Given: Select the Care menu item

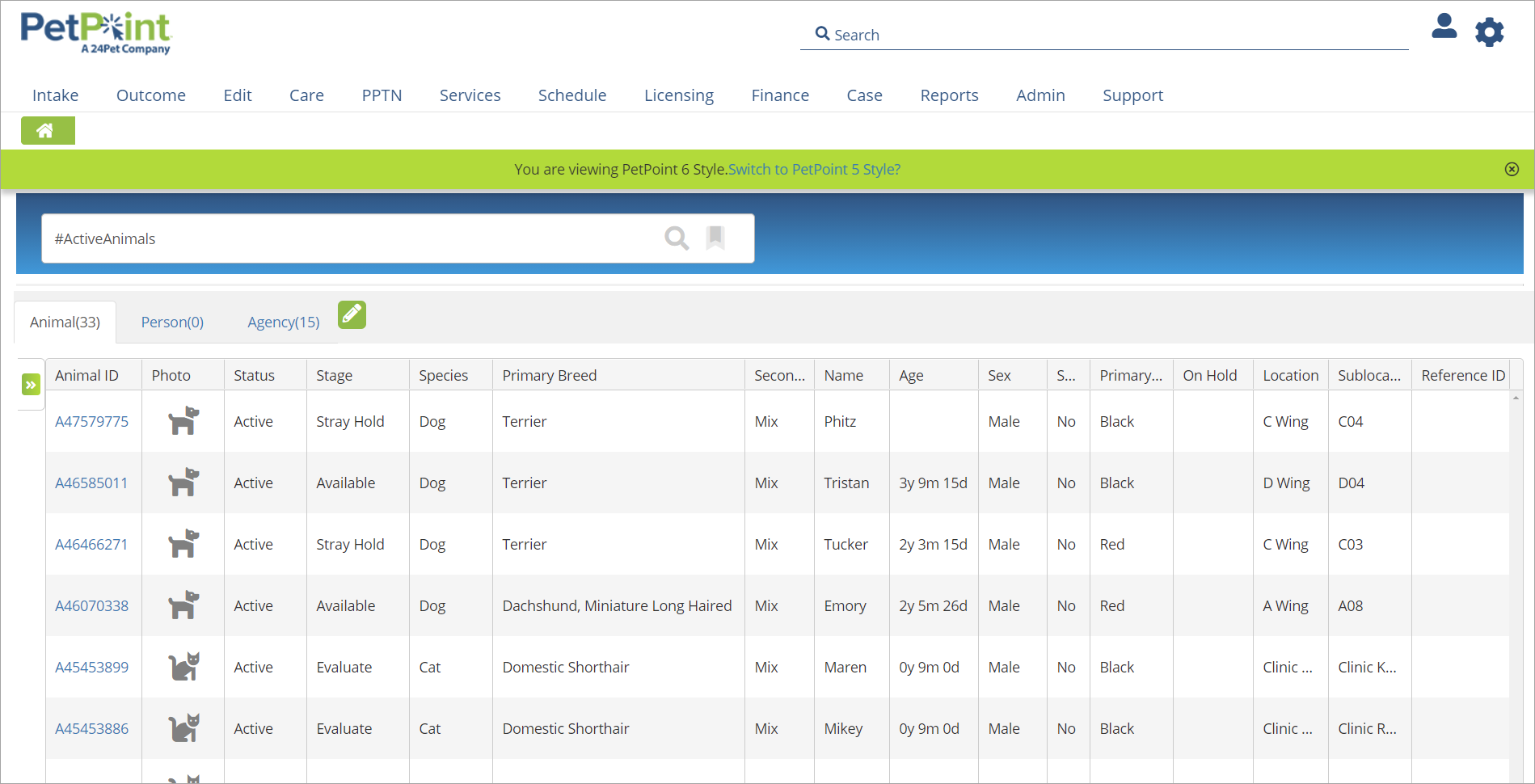Looking at the screenshot, I should coord(306,95).
